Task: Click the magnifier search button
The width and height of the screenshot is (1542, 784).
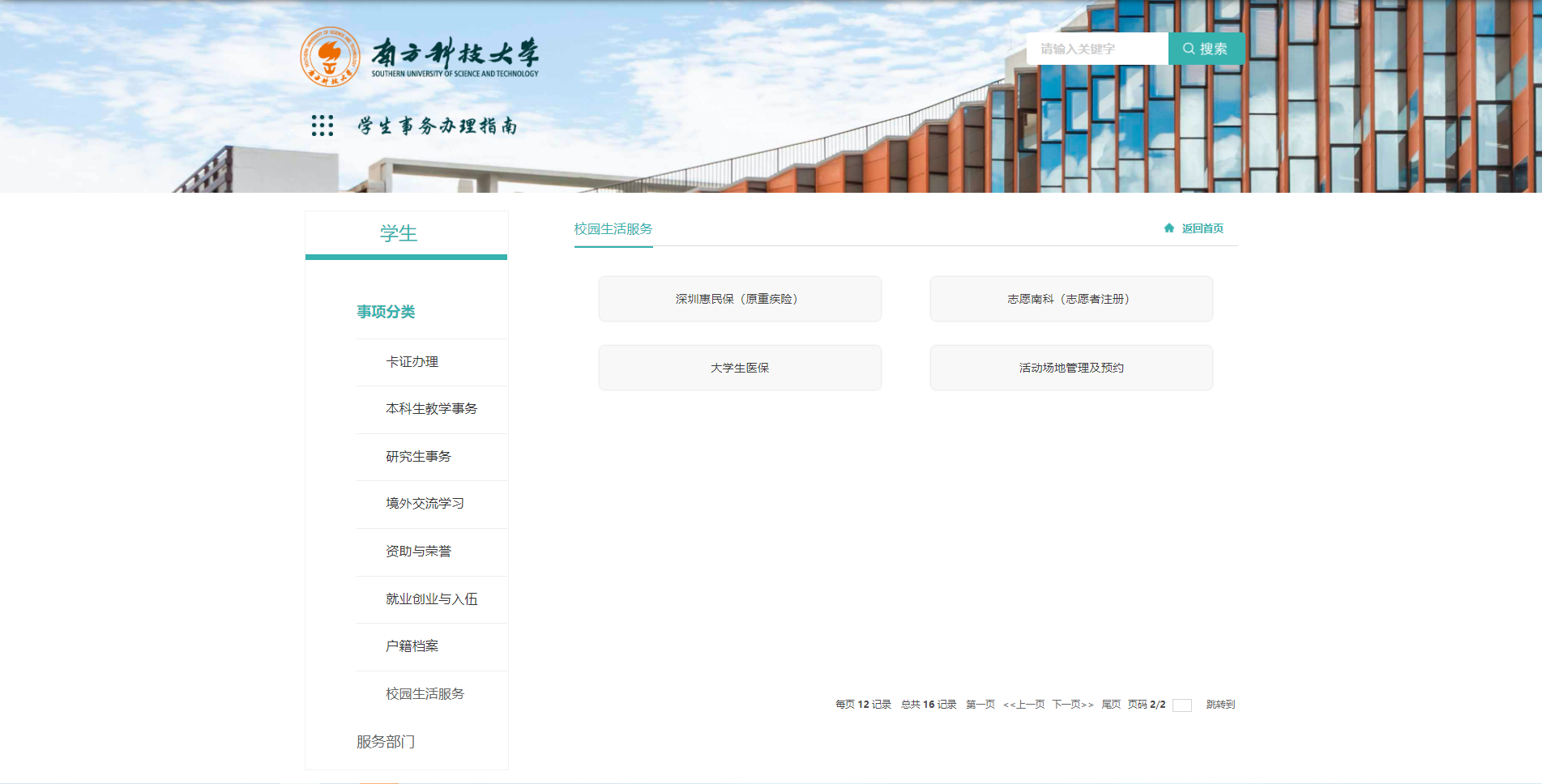Action: [1206, 49]
